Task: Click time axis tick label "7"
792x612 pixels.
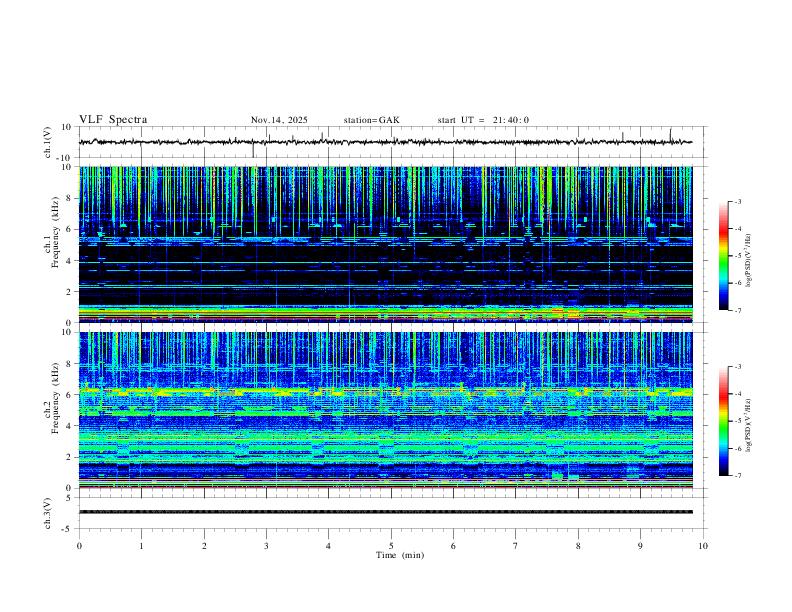Action: (516, 546)
